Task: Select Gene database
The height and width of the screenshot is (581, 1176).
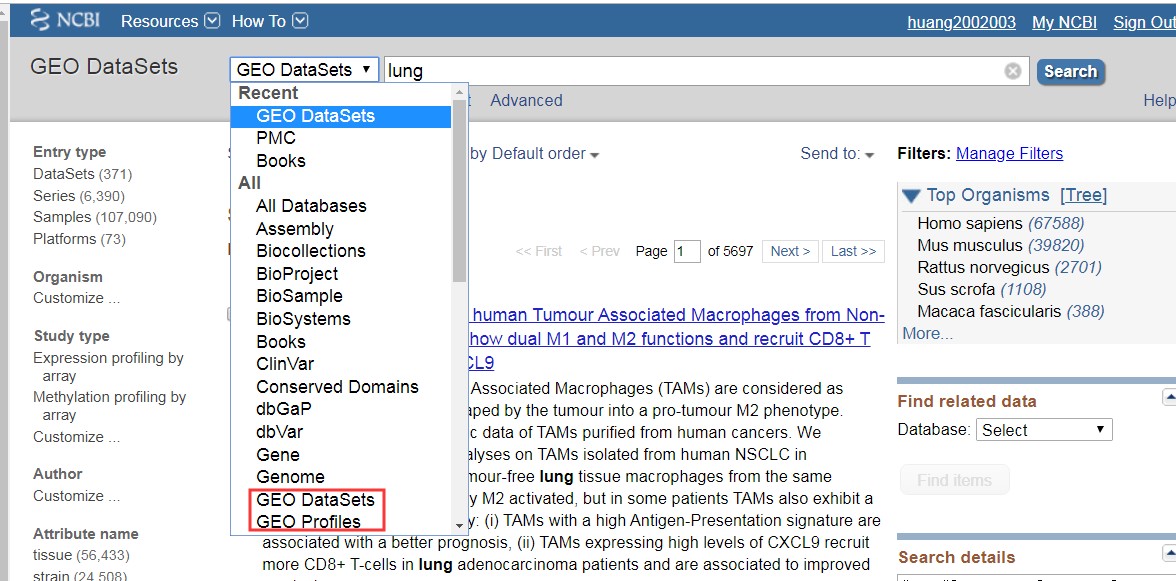Action: (x=278, y=454)
